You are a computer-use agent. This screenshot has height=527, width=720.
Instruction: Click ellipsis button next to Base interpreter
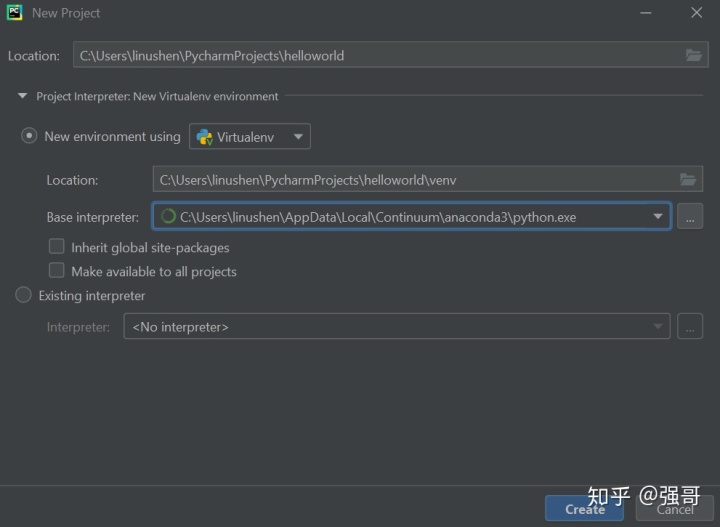pos(690,216)
